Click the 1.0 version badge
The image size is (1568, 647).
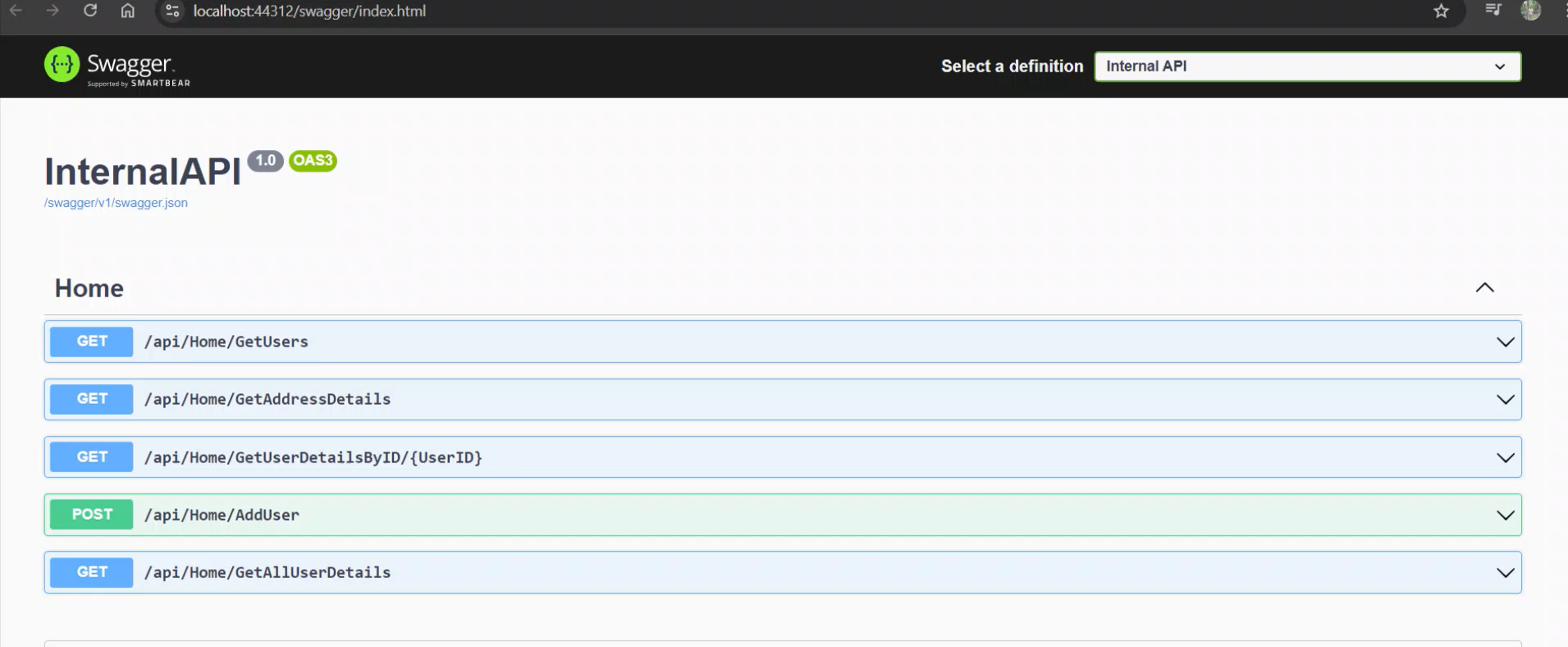click(265, 161)
